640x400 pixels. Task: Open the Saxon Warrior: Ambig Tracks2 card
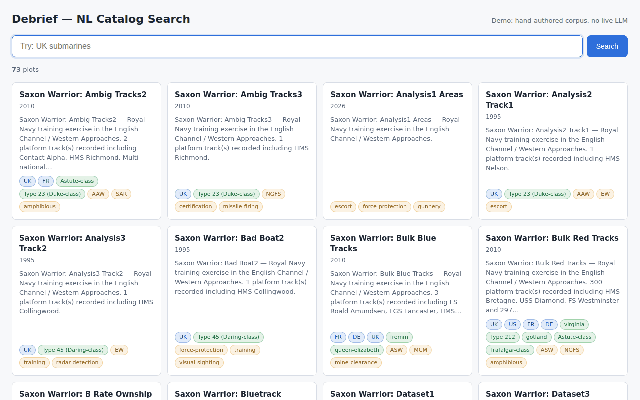tap(83, 95)
